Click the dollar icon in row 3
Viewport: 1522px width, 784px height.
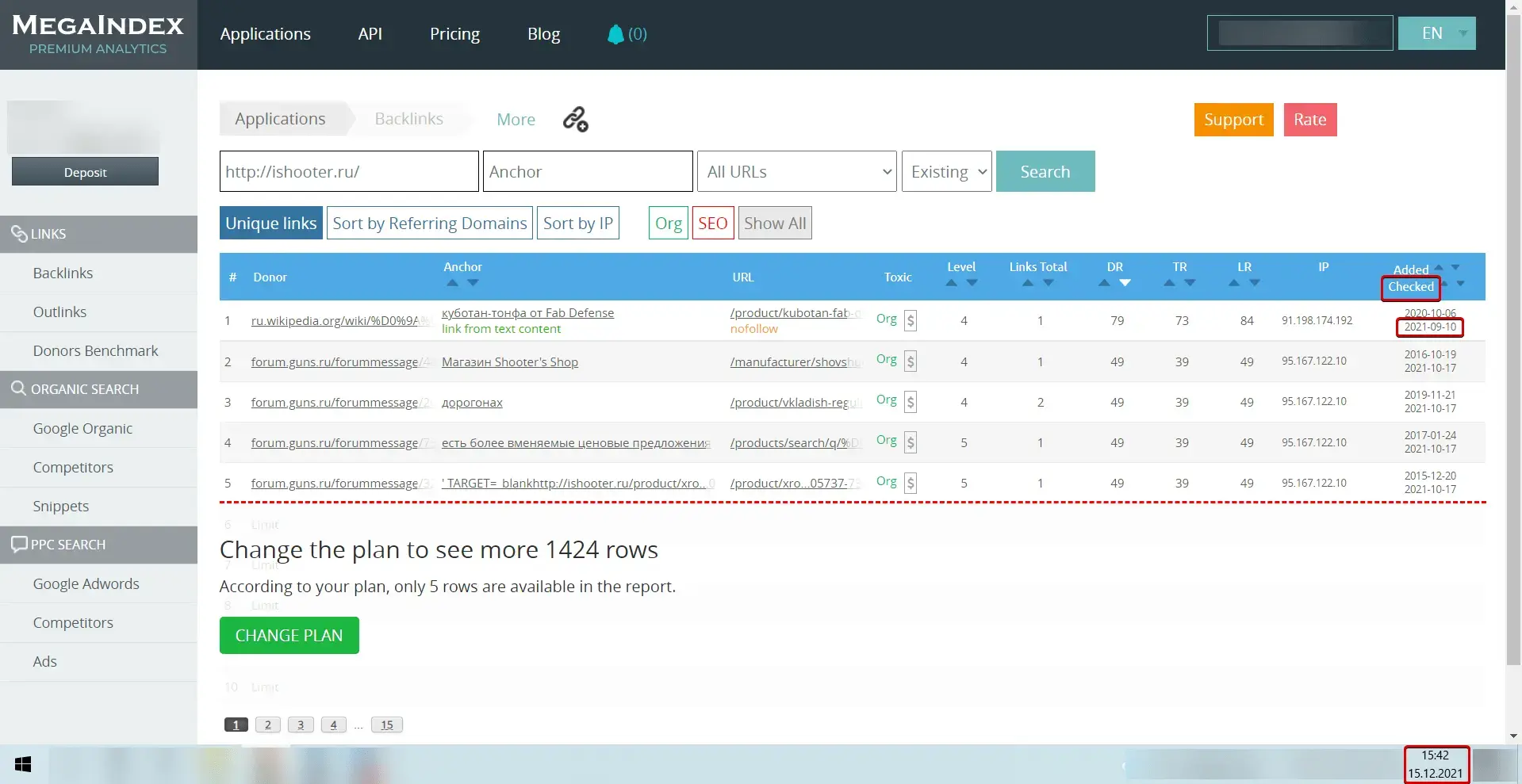(911, 402)
